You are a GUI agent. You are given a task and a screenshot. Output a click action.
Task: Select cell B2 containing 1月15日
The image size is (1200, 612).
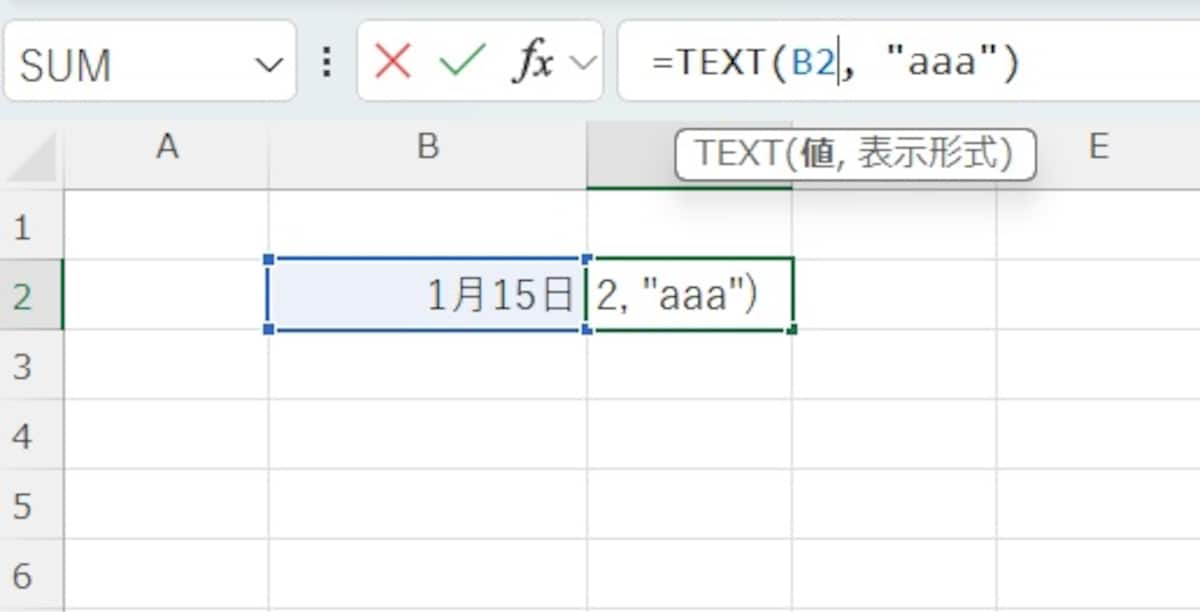pyautogui.click(x=425, y=295)
